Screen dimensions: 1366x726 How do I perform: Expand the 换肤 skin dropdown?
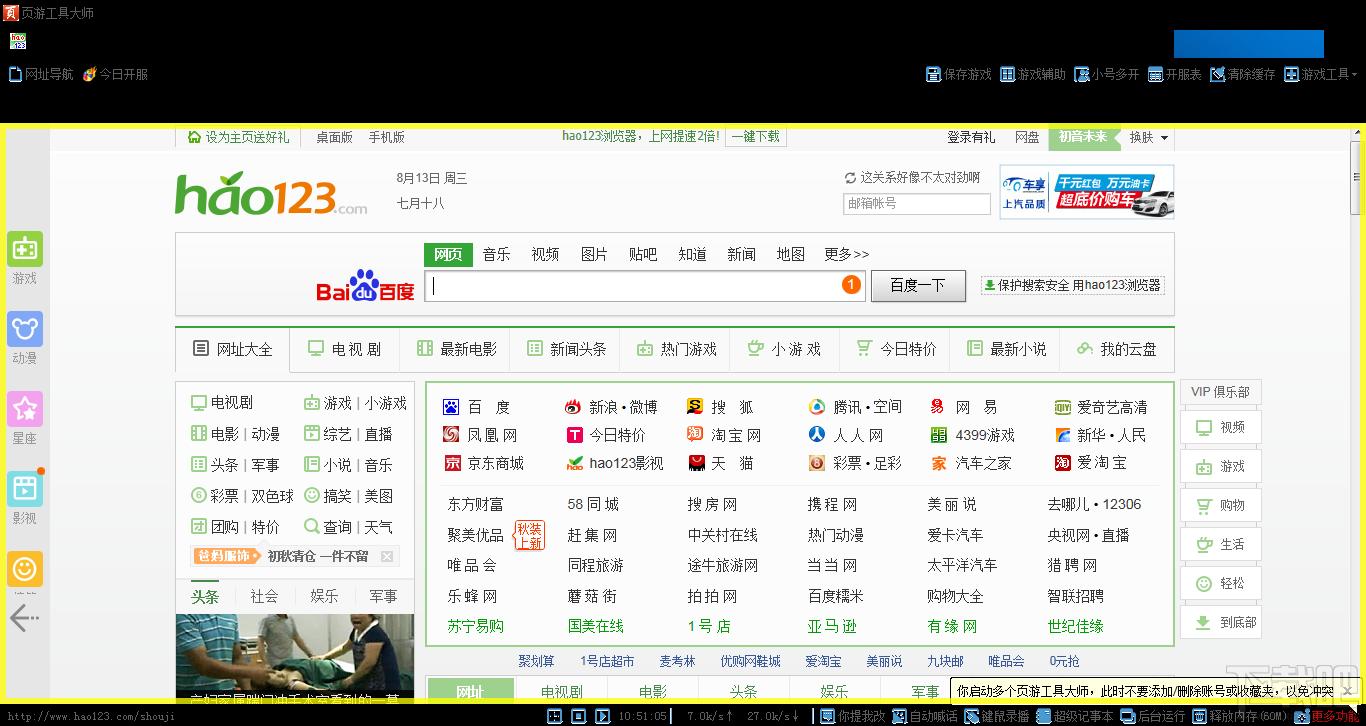pos(1149,137)
